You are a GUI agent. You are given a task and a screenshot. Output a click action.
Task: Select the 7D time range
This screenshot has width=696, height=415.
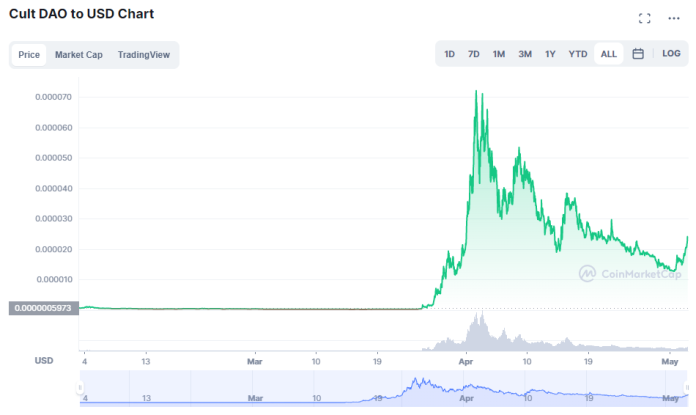(x=474, y=54)
